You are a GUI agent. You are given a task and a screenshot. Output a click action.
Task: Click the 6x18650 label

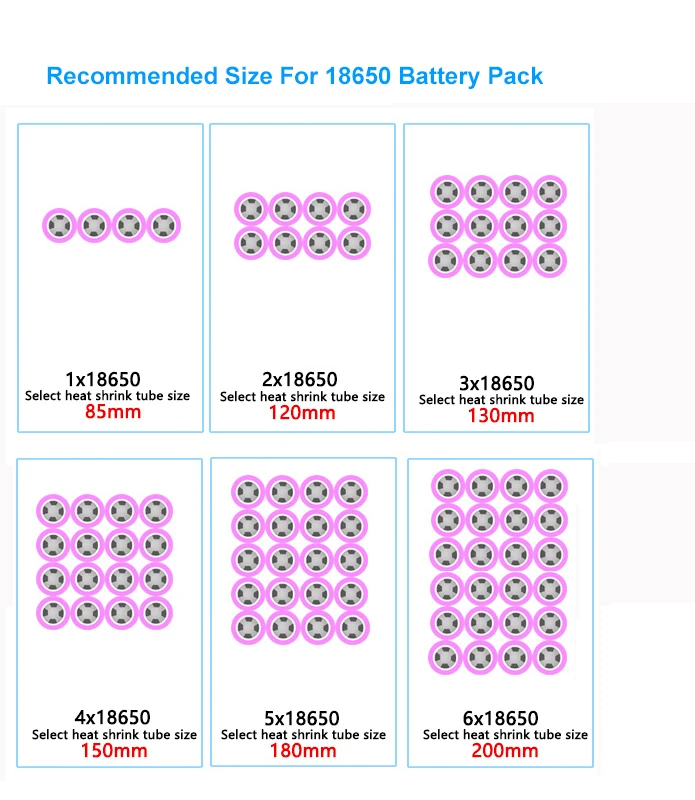tap(501, 719)
